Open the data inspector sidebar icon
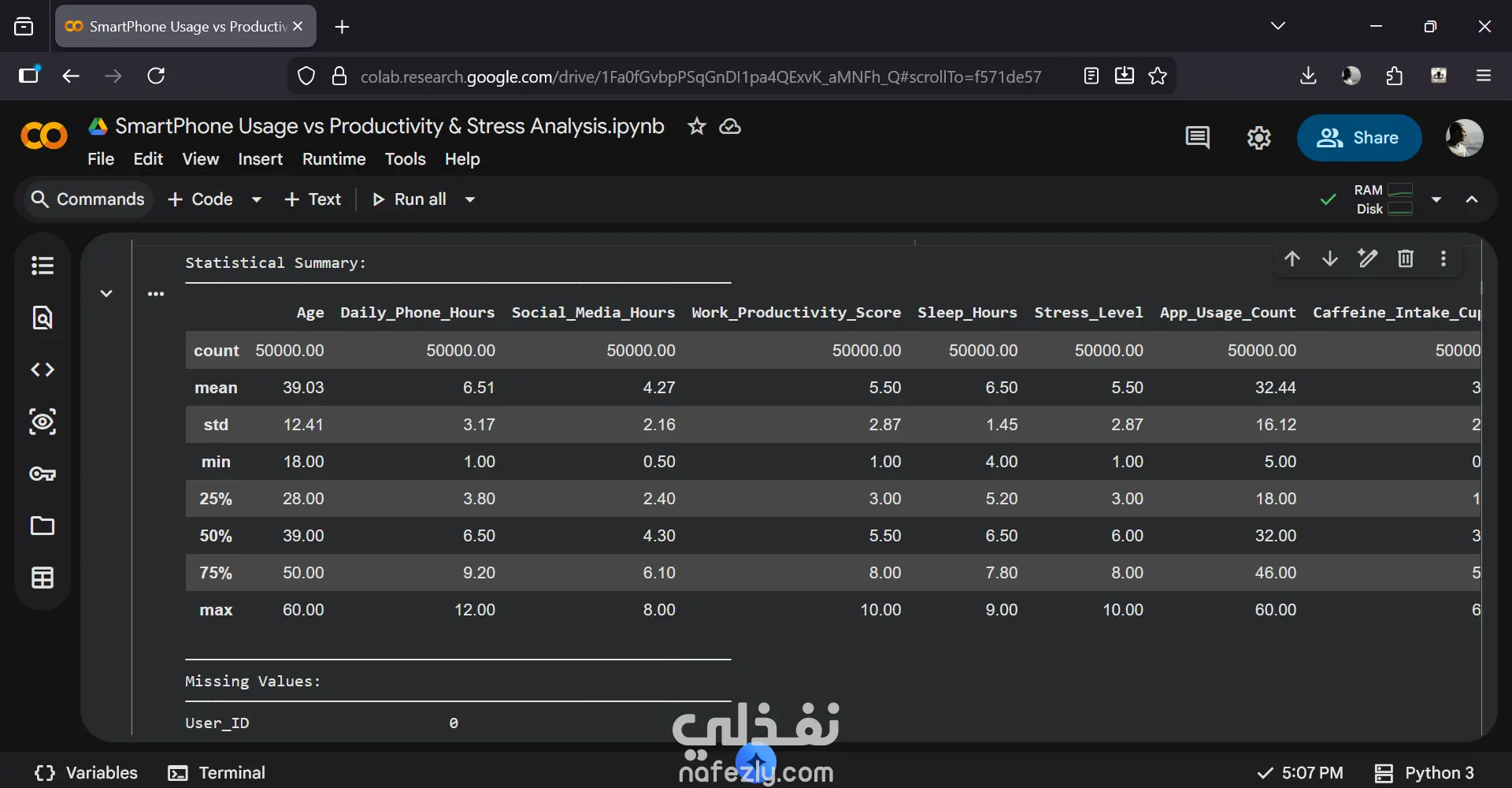The width and height of the screenshot is (1512, 788). pos(43,422)
